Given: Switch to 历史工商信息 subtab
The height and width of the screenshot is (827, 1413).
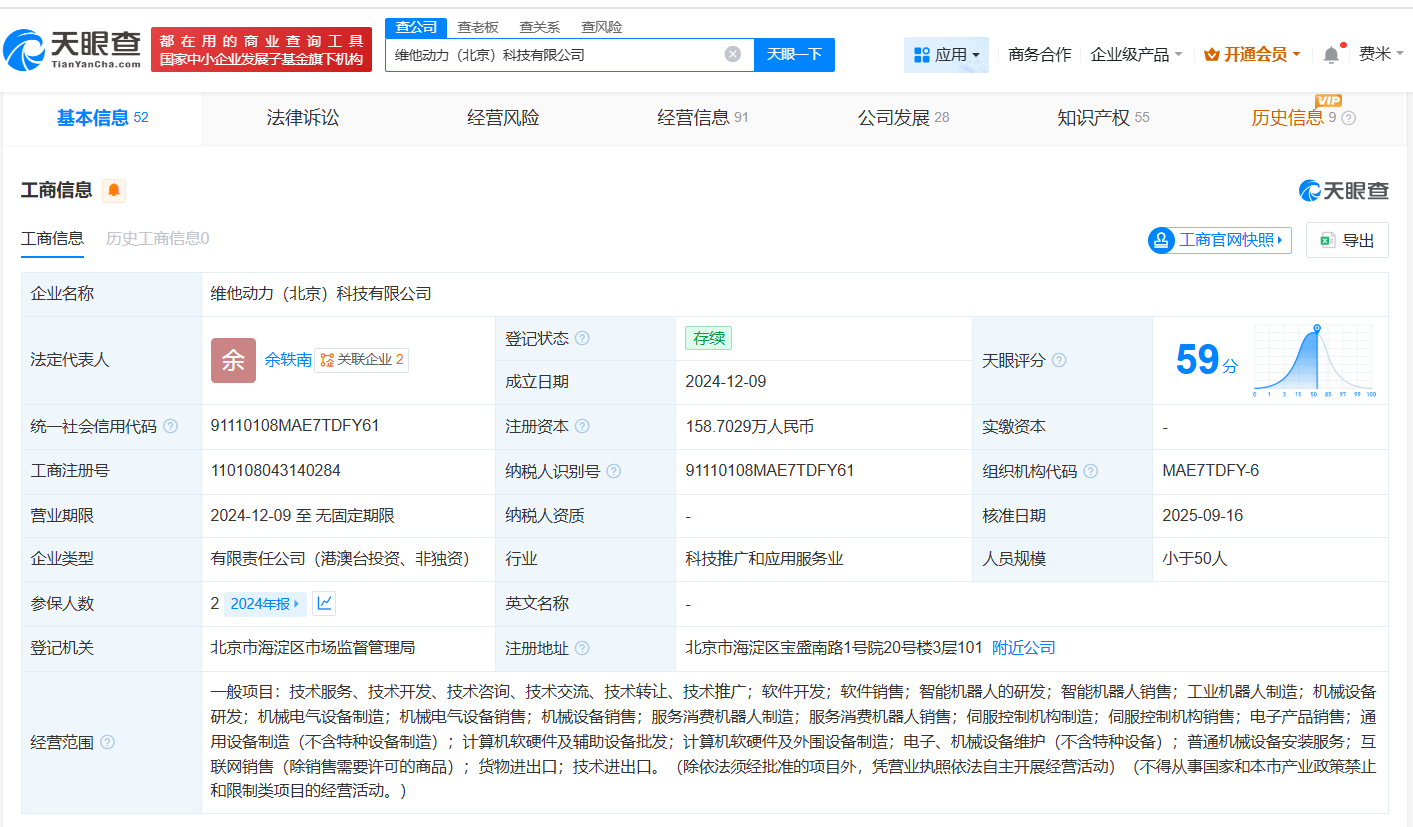Looking at the screenshot, I should coord(155,240).
